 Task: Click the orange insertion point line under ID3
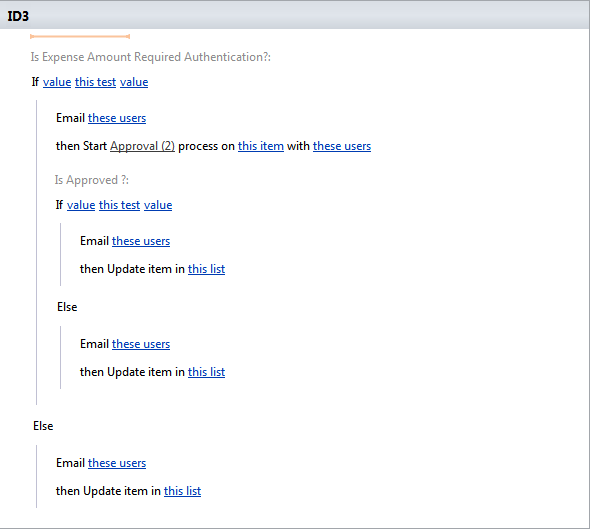(x=80, y=37)
